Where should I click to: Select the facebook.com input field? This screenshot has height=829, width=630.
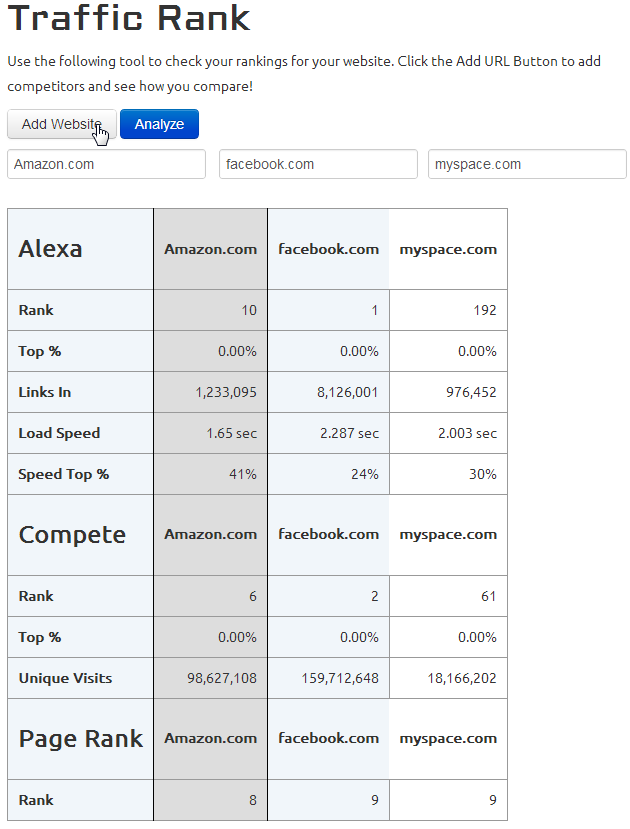317,164
